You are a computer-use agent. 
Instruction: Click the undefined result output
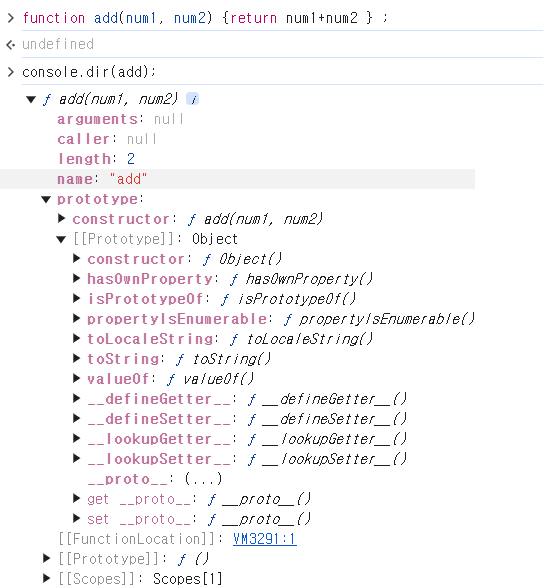pos(58,44)
